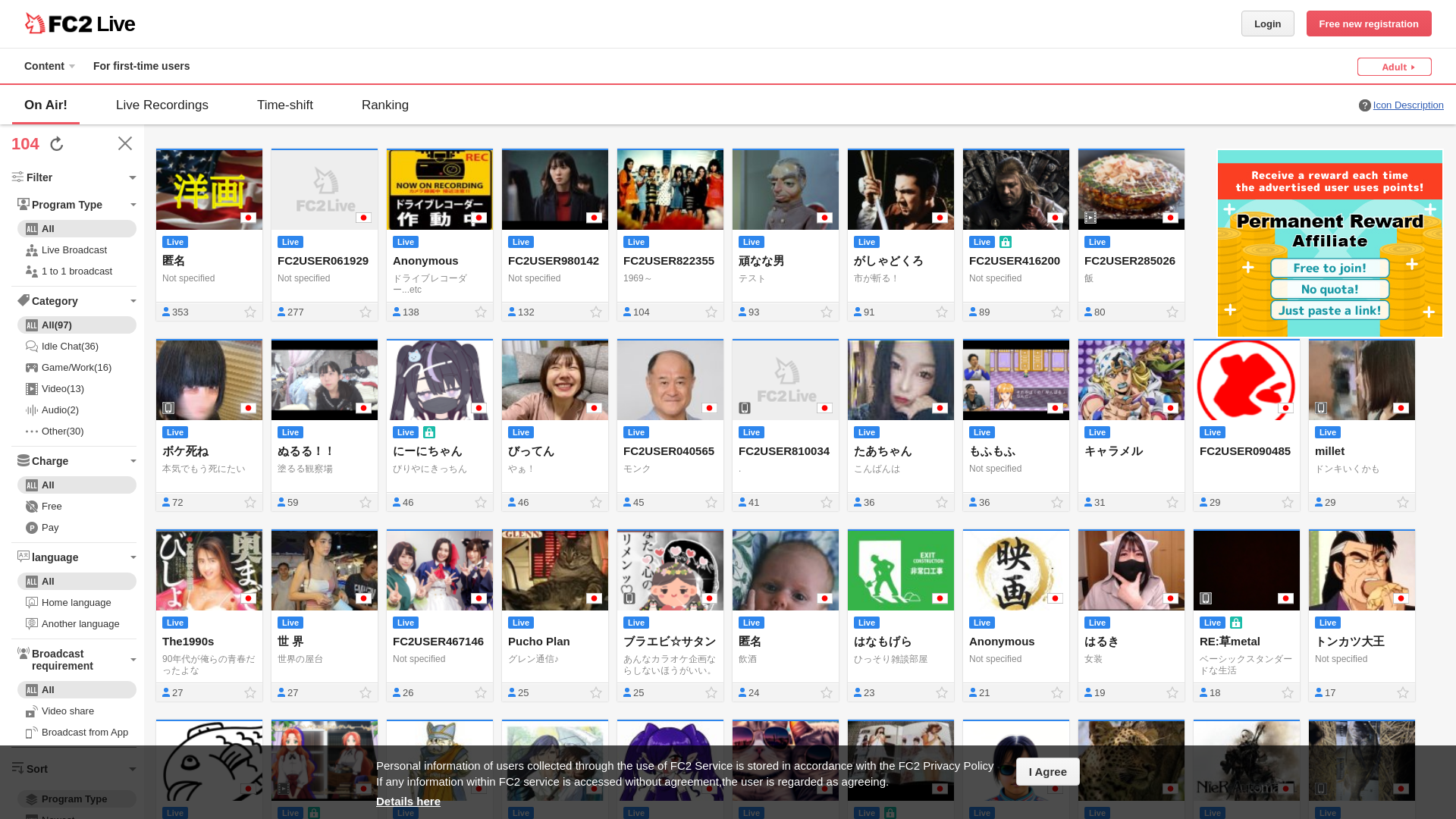This screenshot has width=1456, height=819.
Task: Click the refresh icon beside 104
Action: tap(56, 144)
